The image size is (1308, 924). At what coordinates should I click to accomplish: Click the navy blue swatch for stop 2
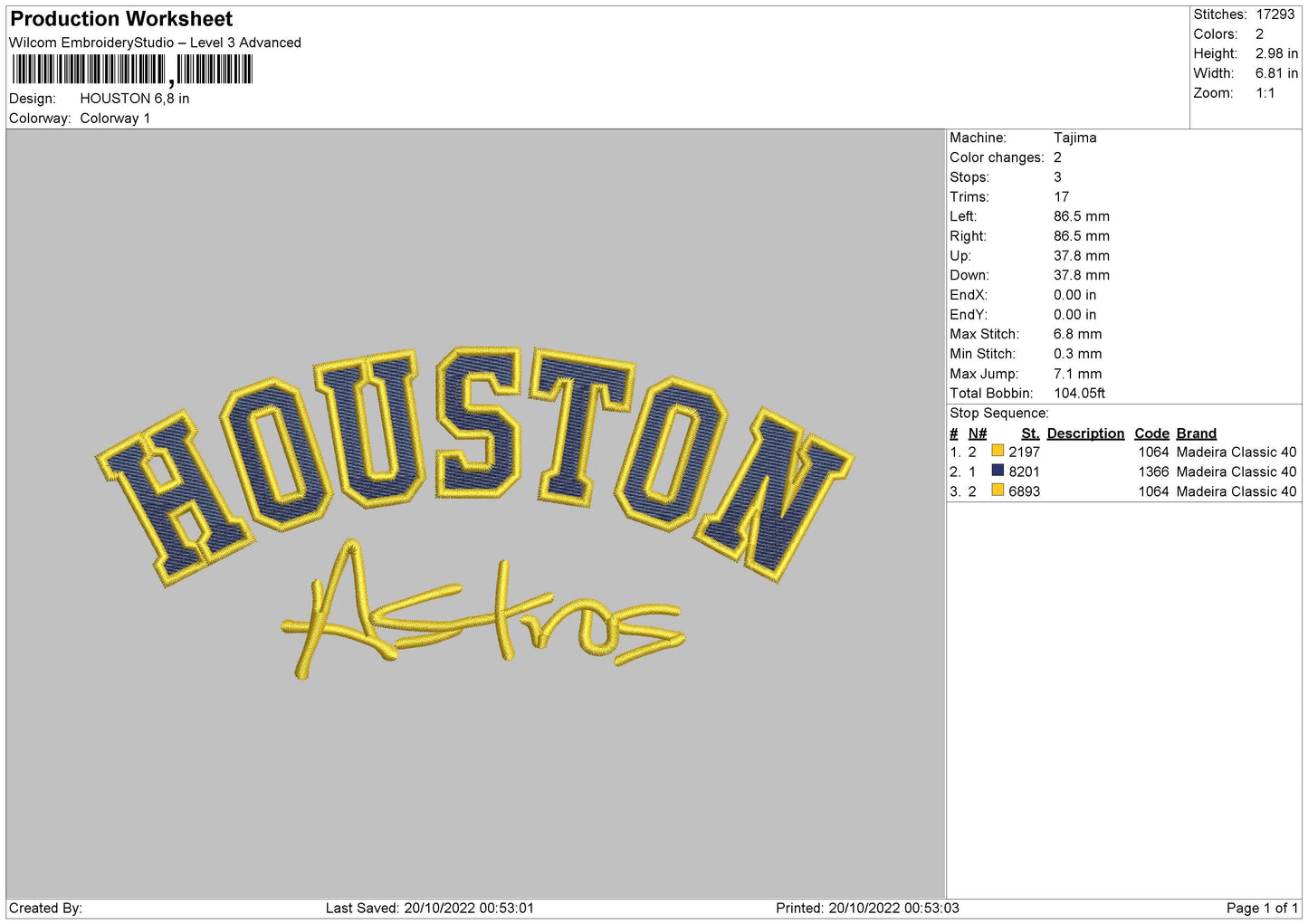click(x=998, y=471)
